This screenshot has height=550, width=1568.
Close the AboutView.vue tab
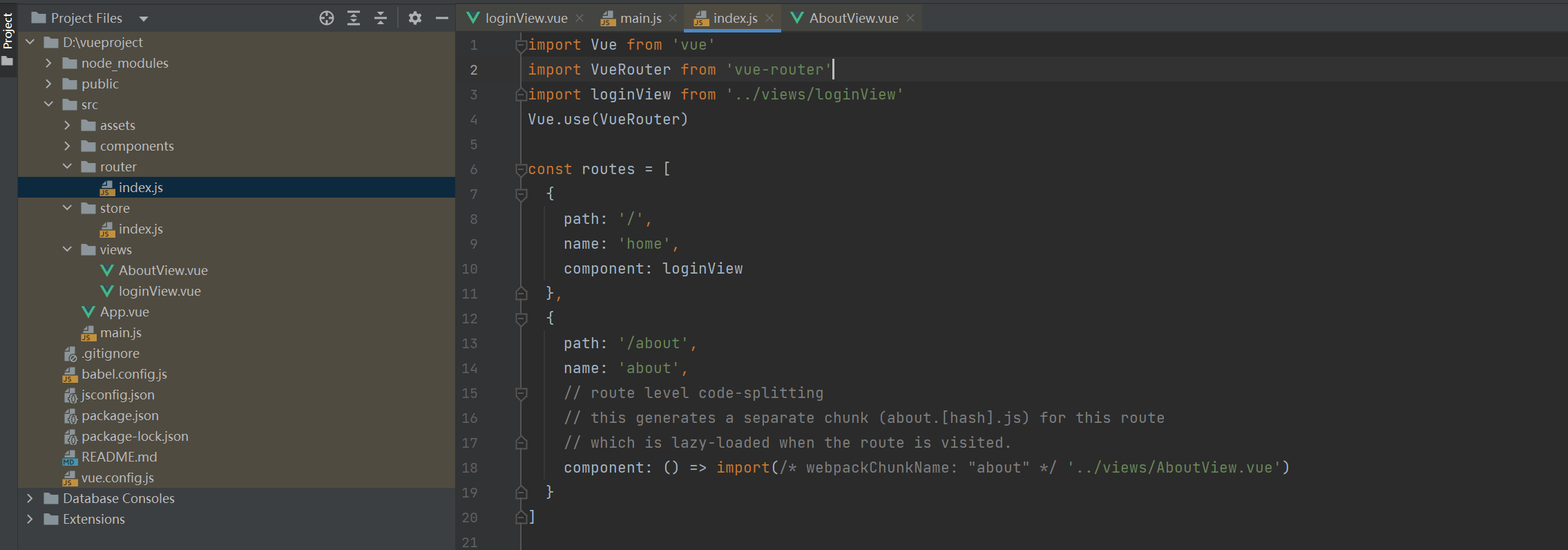pyautogui.click(x=910, y=18)
